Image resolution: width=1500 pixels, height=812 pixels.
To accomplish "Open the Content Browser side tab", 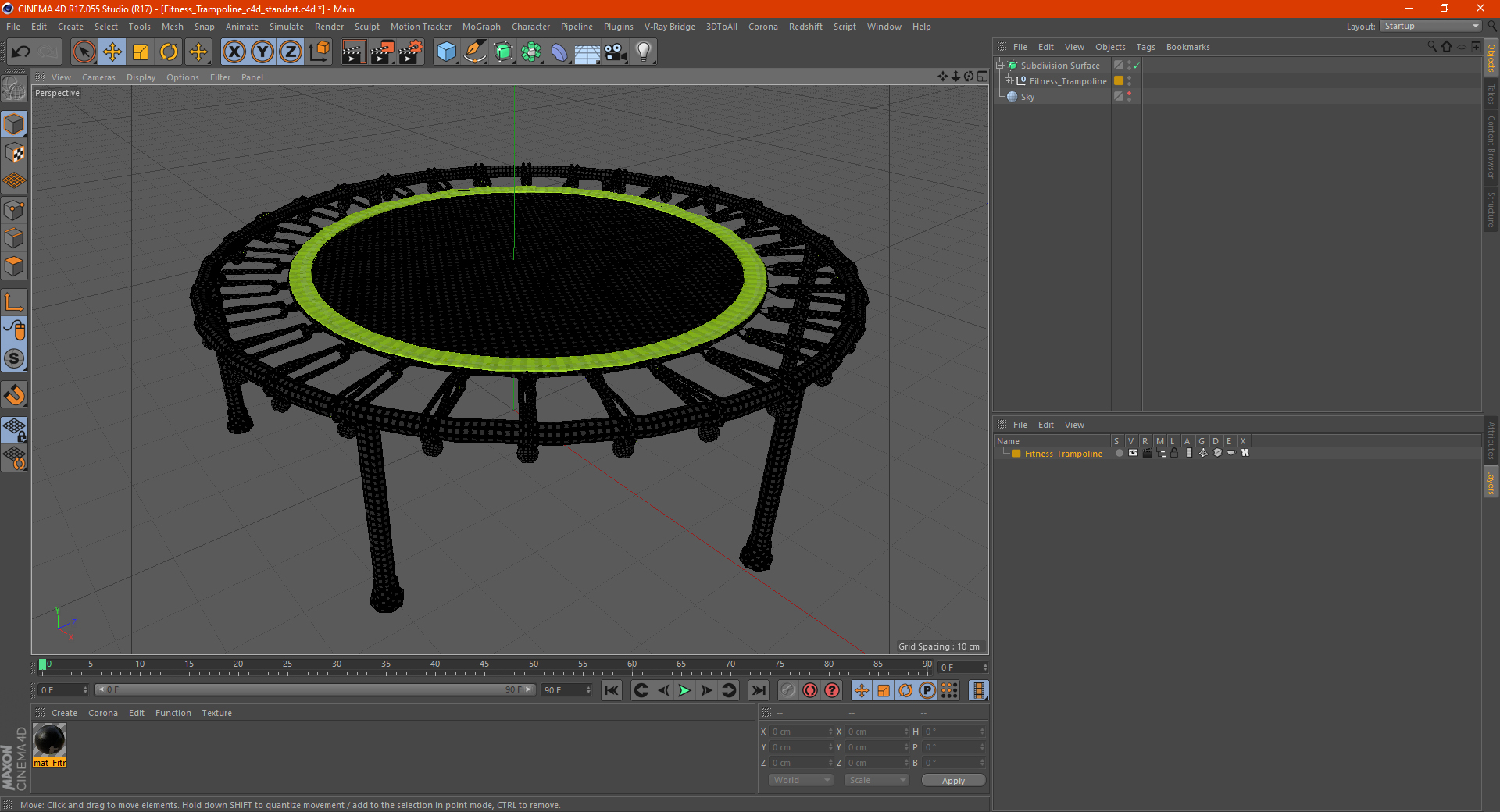I will tap(1491, 147).
